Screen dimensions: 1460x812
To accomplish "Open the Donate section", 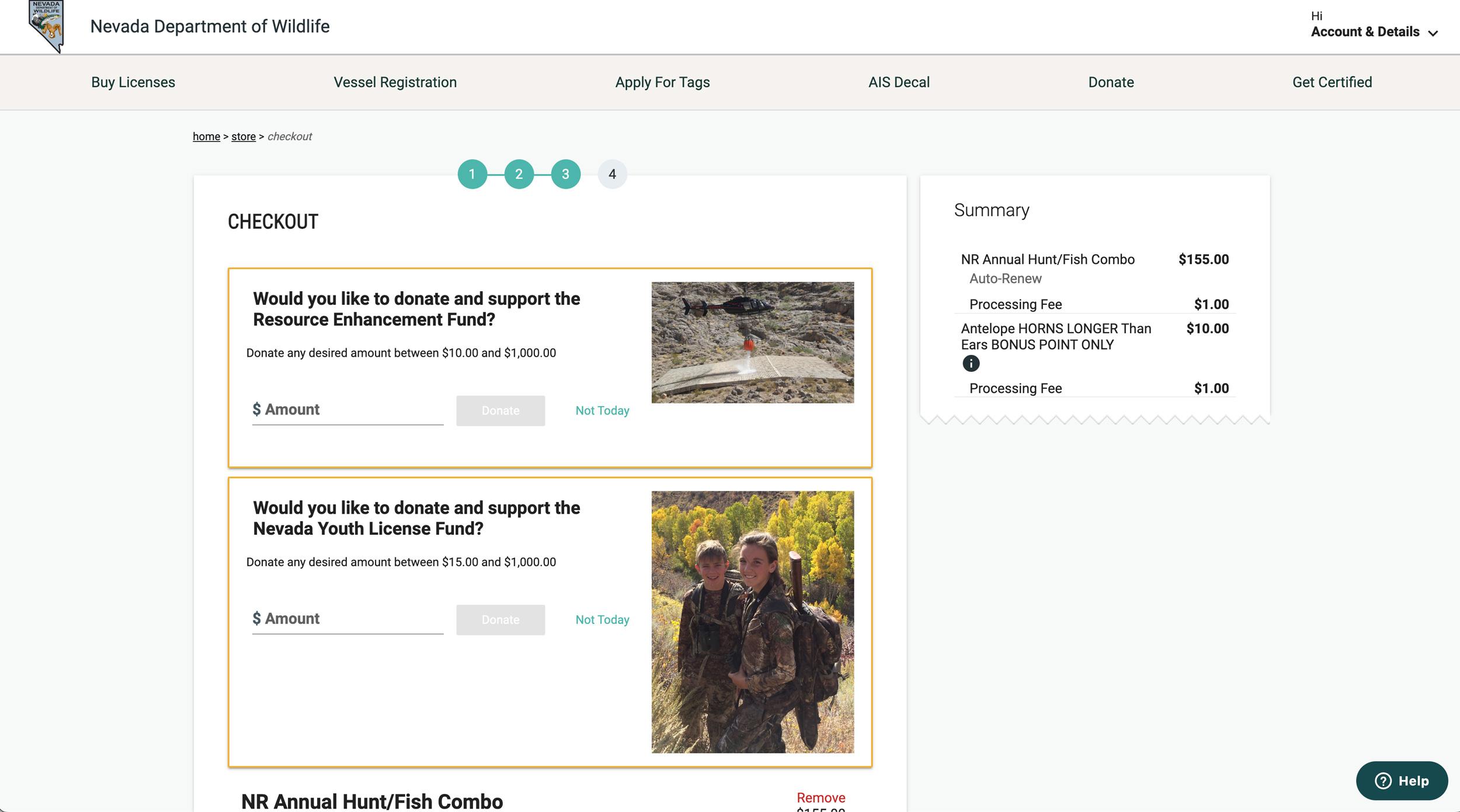I will point(1110,82).
